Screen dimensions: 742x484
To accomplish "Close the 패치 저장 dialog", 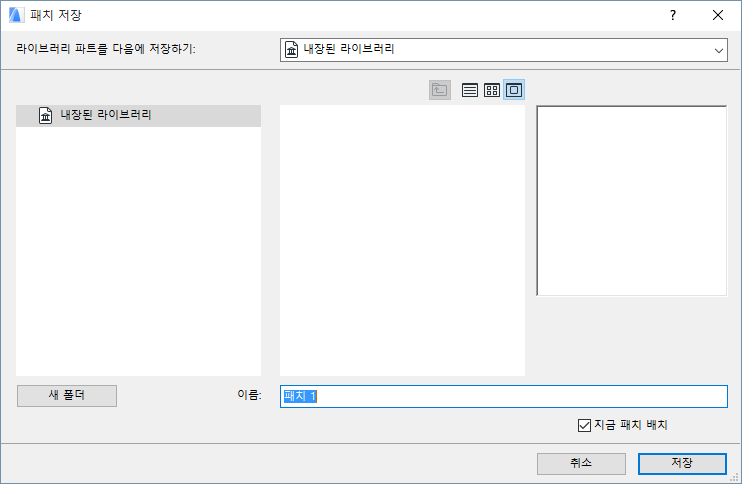I will click(x=717, y=15).
